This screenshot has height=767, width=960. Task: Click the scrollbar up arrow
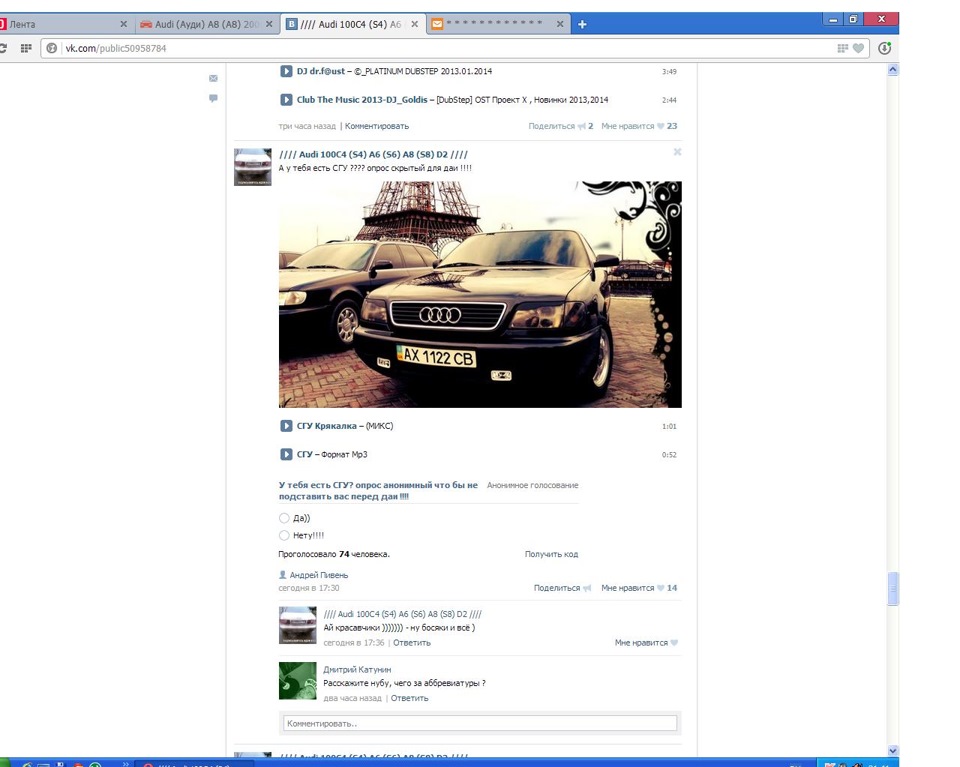pos(893,70)
